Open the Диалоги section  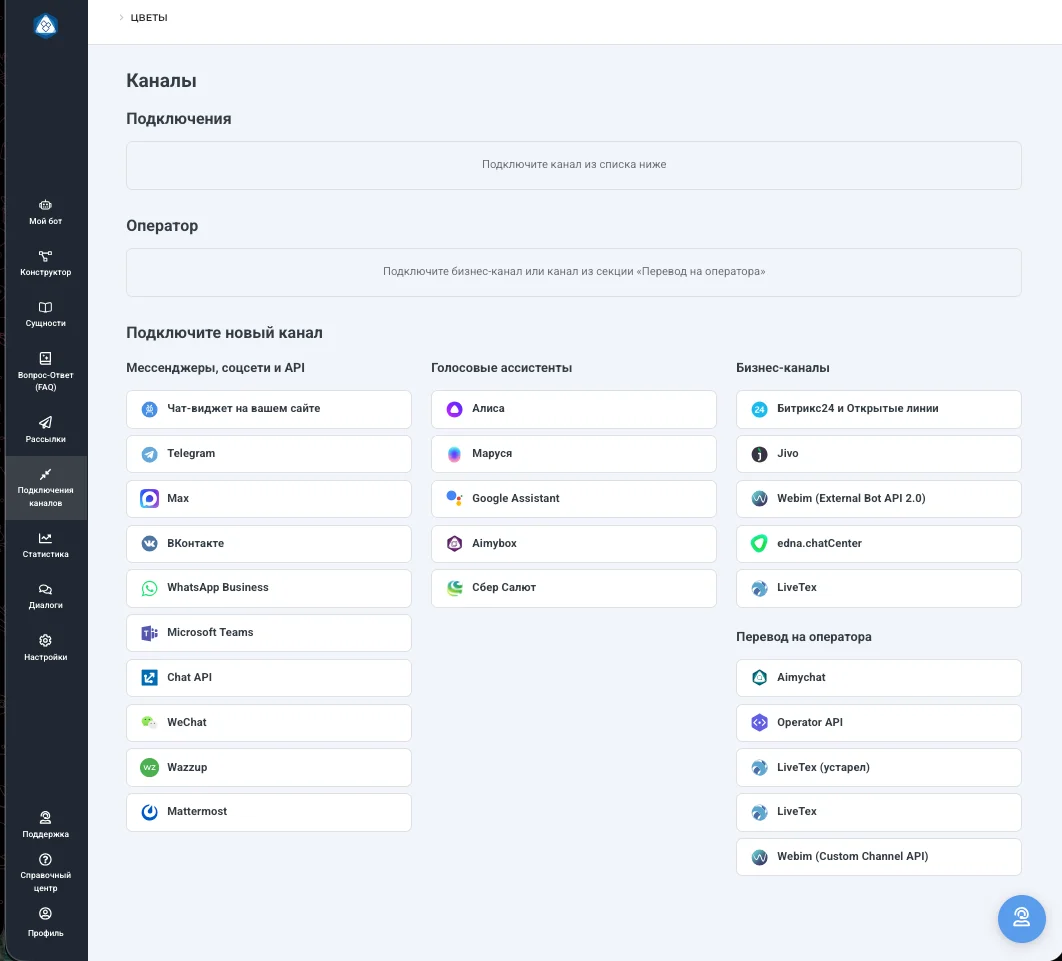coord(45,597)
